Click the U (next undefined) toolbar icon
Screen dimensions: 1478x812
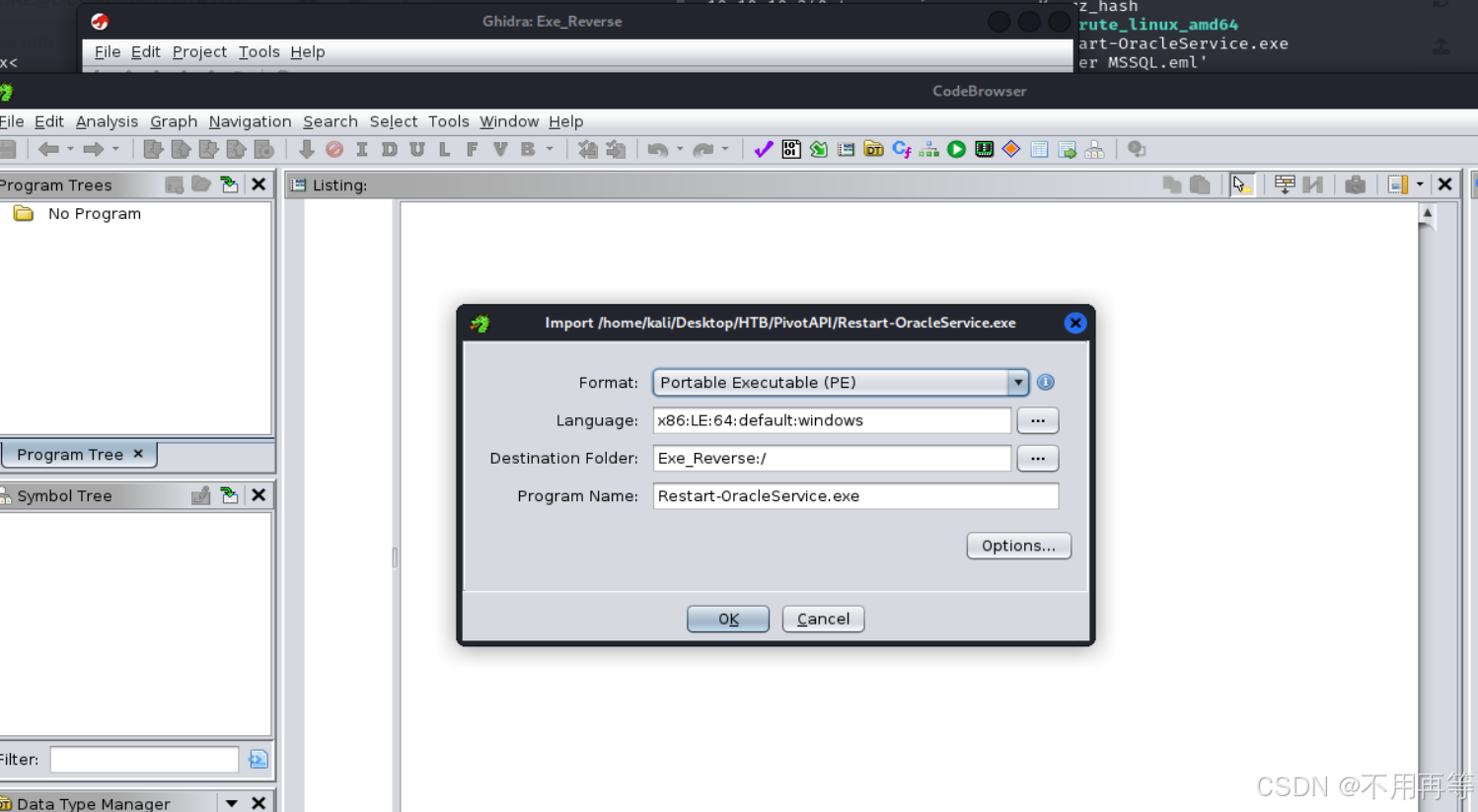pyautogui.click(x=417, y=149)
